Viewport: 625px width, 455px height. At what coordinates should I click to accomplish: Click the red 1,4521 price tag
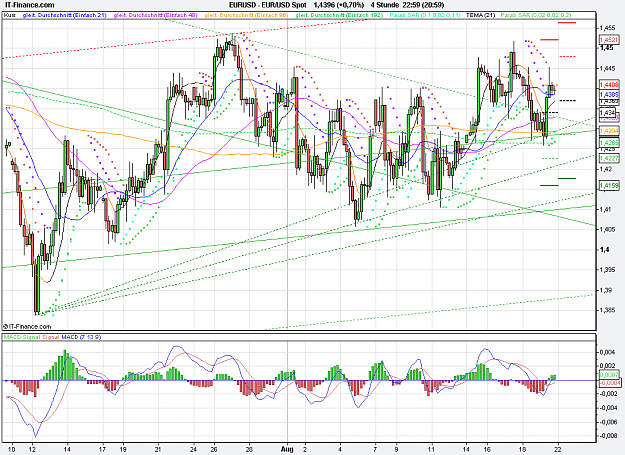coord(609,40)
